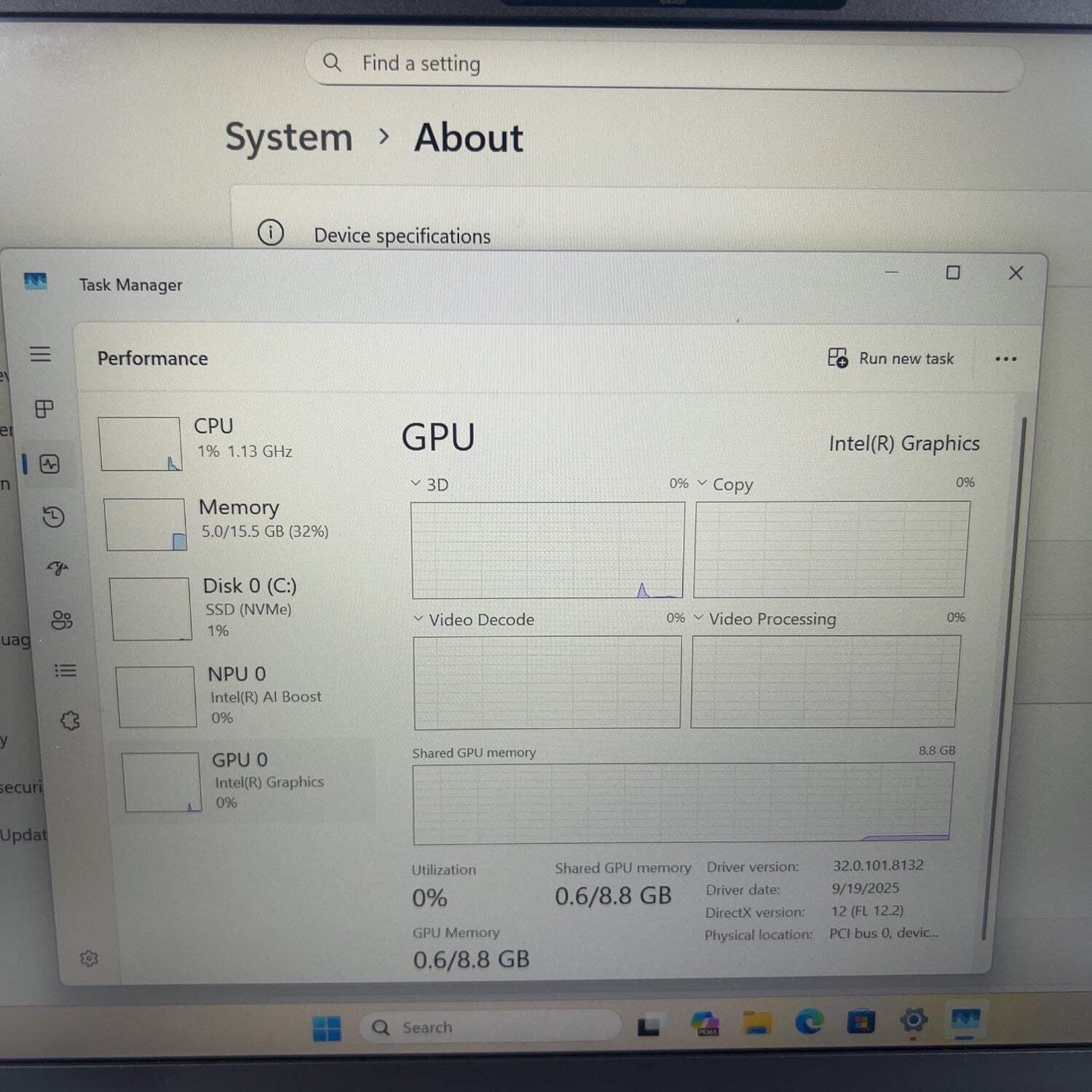Click Device specifications info icon in Settings

click(271, 233)
